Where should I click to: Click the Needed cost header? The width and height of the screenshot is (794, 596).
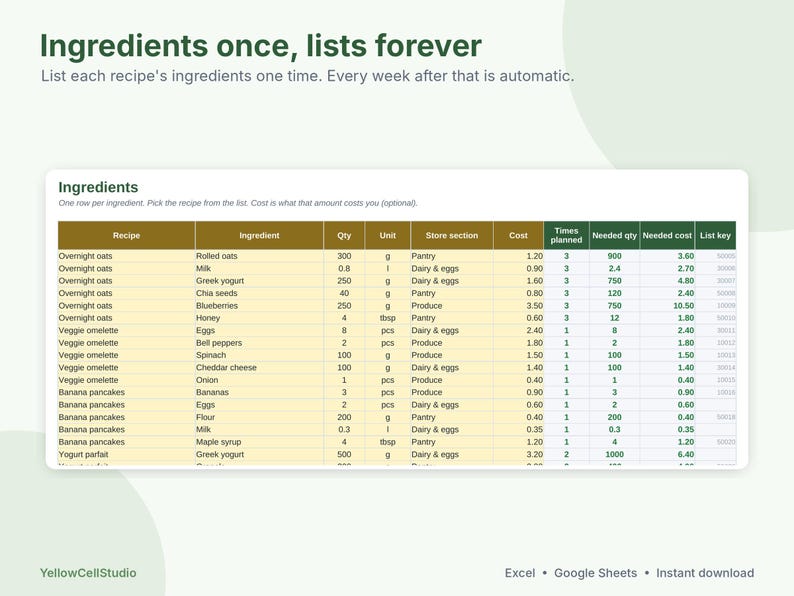667,235
